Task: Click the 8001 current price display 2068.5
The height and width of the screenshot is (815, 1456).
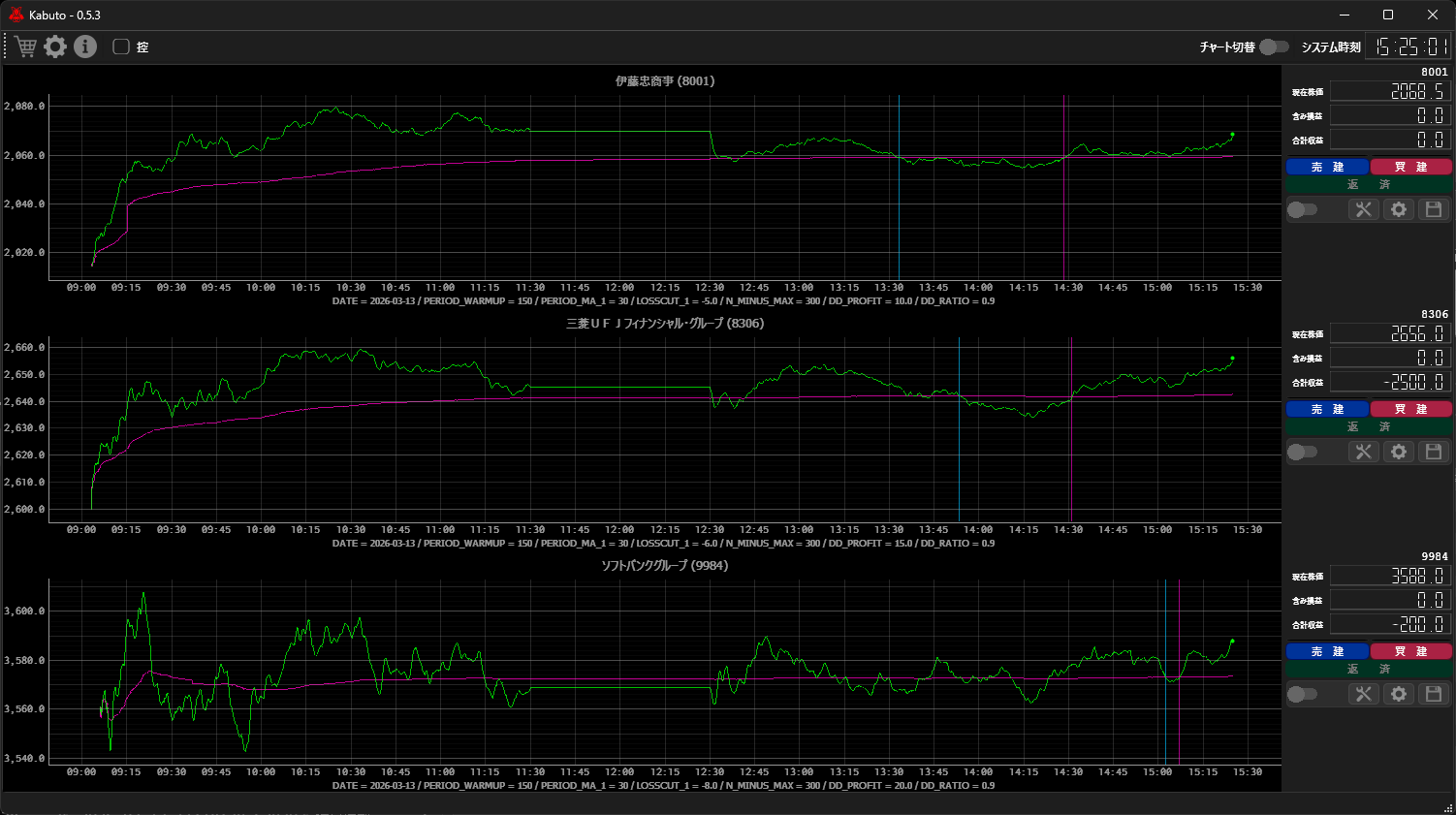Action: pyautogui.click(x=1390, y=91)
